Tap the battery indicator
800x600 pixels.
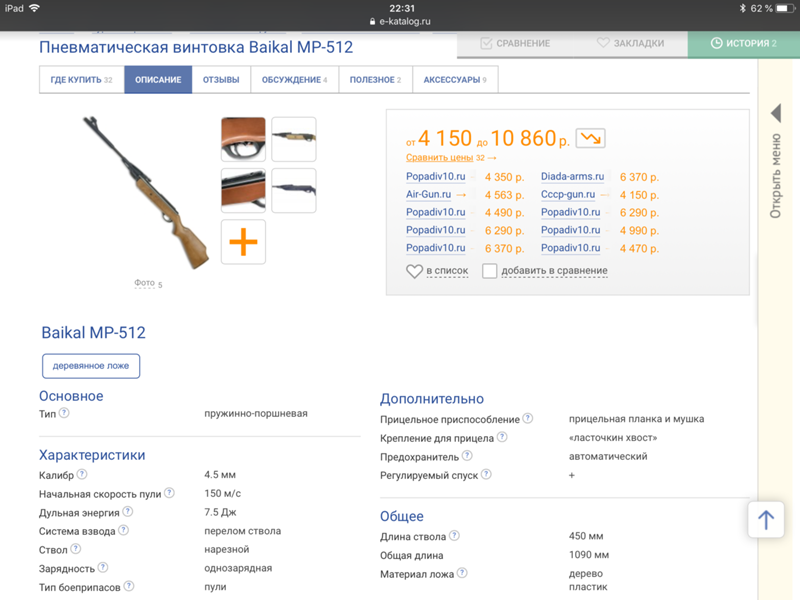click(785, 8)
